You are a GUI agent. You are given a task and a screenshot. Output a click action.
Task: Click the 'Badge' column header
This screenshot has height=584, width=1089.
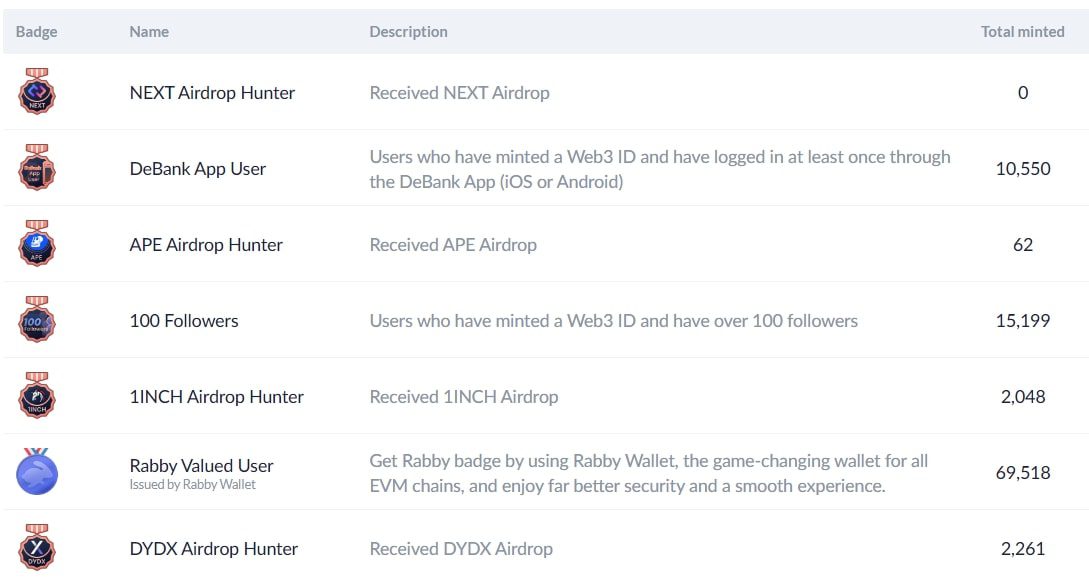(37, 32)
